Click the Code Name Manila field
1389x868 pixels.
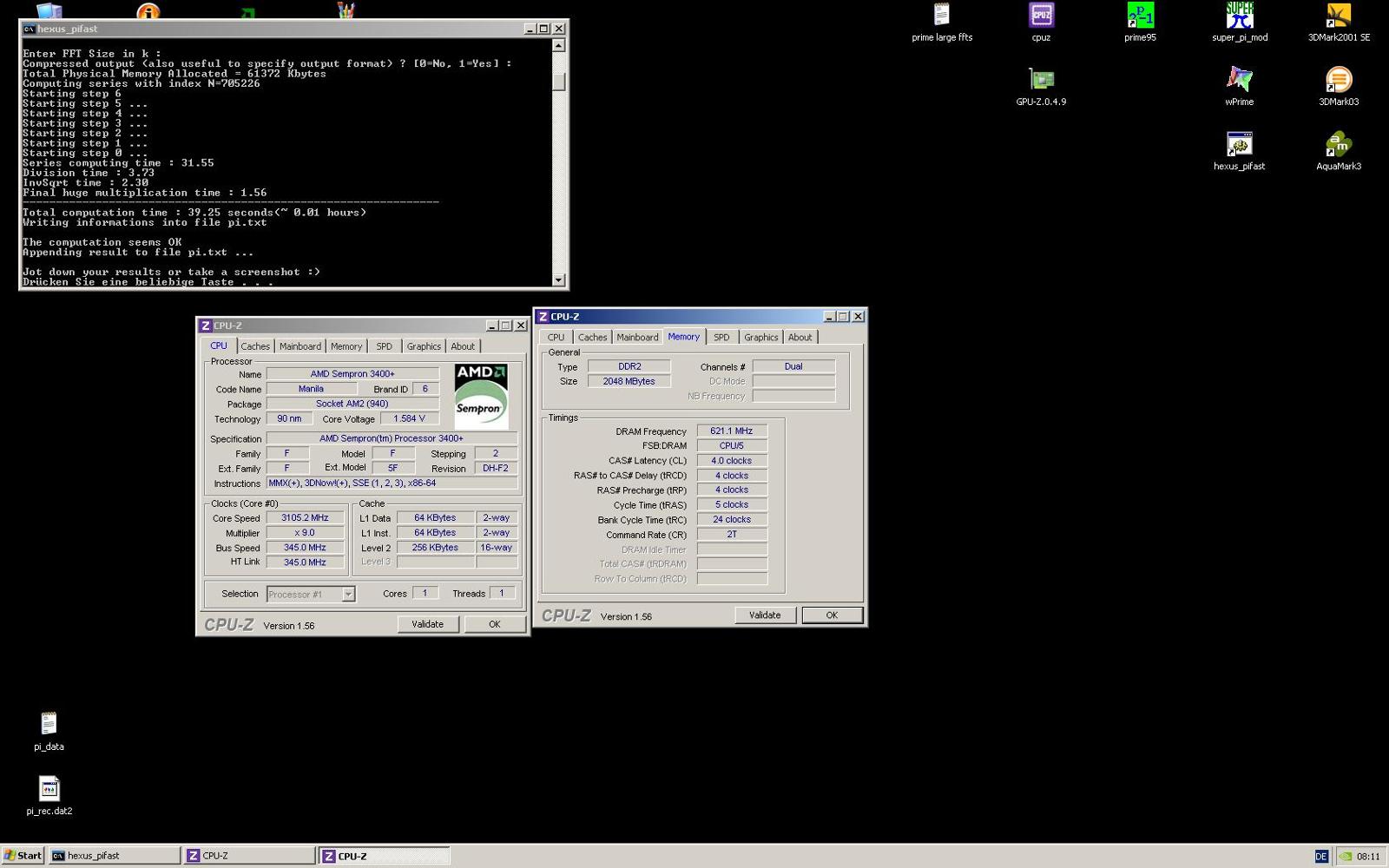312,389
